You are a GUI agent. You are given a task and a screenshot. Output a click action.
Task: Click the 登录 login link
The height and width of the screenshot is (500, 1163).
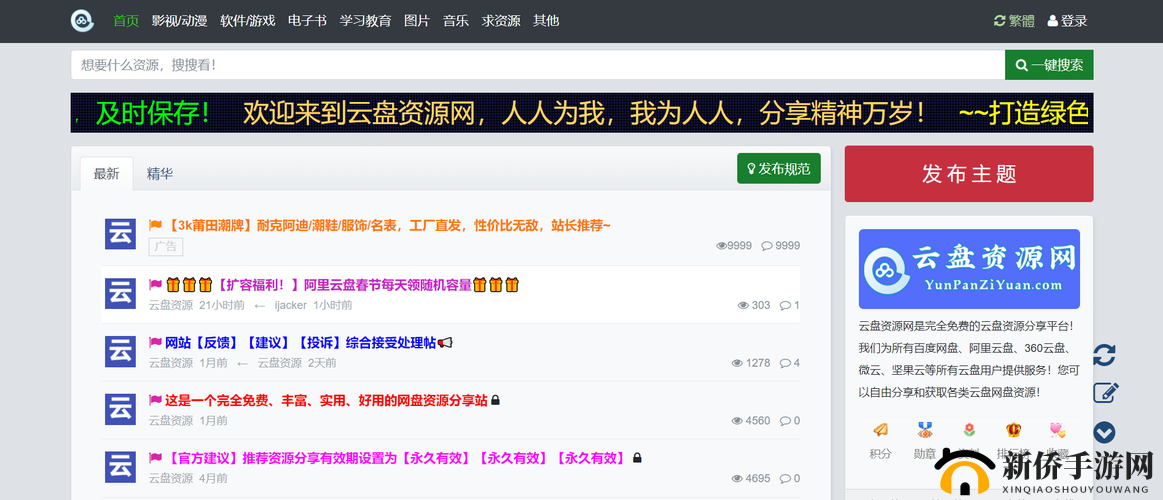tap(1067, 21)
